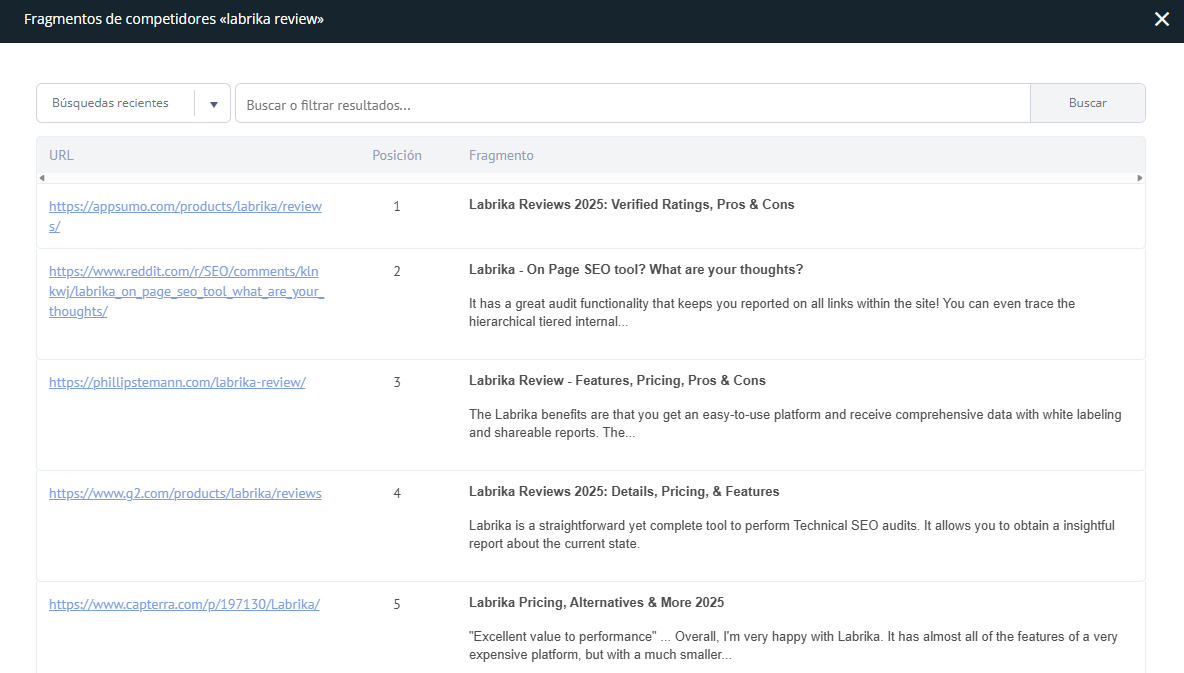Click the dropdown arrow next to Búsquedas recientes
This screenshot has width=1184, height=673.
point(214,104)
